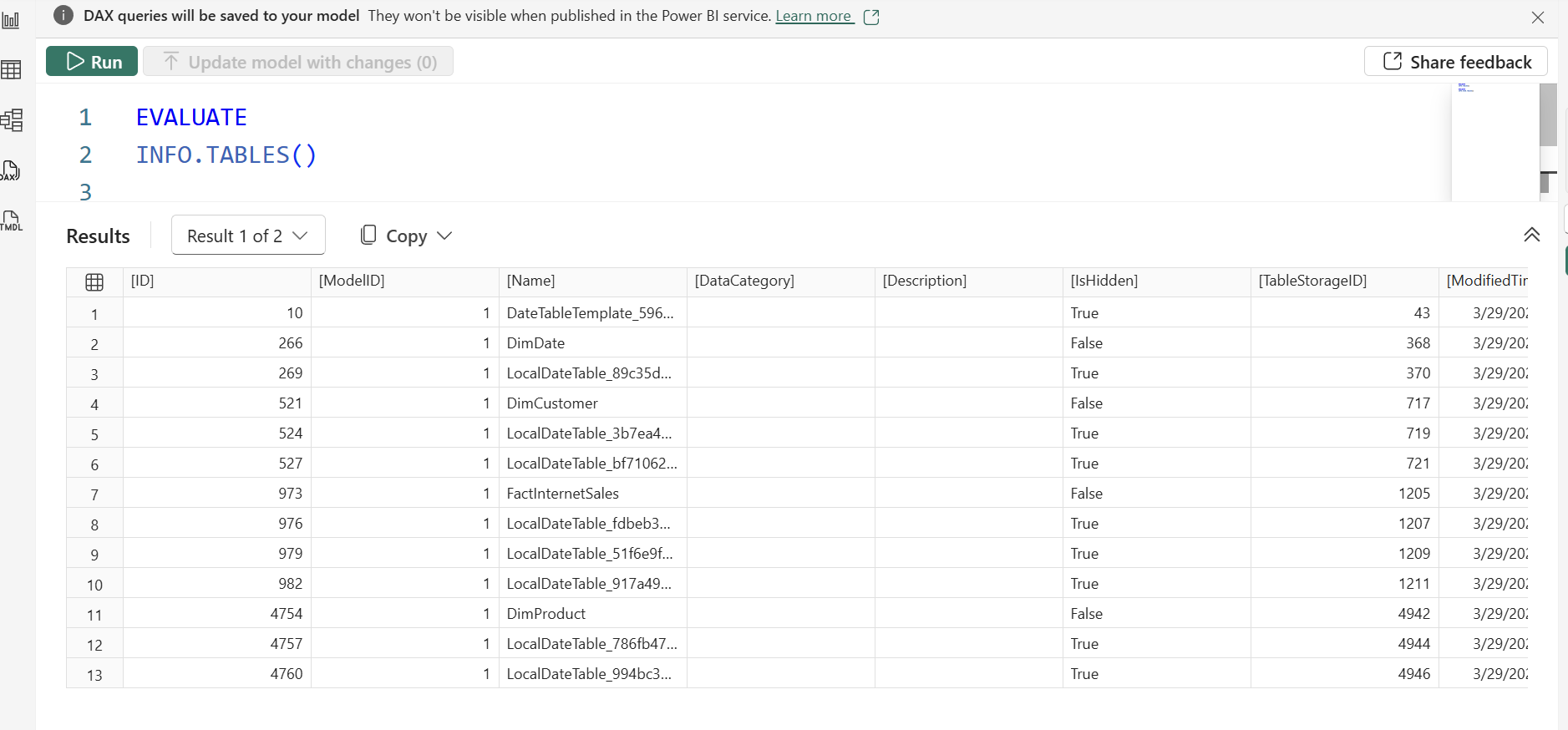Click Share feedback button
Viewport: 1568px width, 730px height.
[1455, 62]
